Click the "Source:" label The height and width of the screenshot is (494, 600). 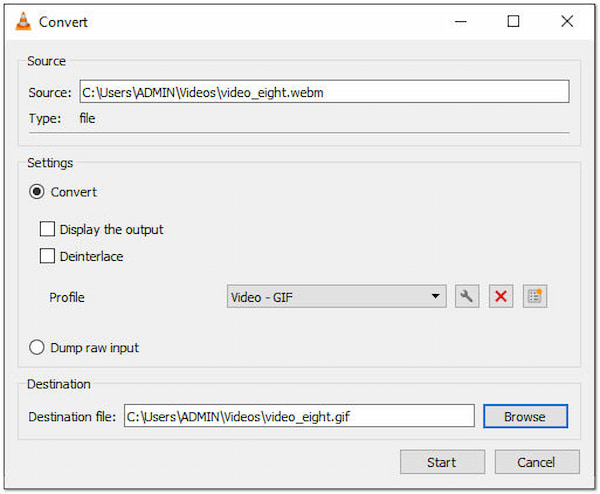pyautogui.click(x=50, y=93)
